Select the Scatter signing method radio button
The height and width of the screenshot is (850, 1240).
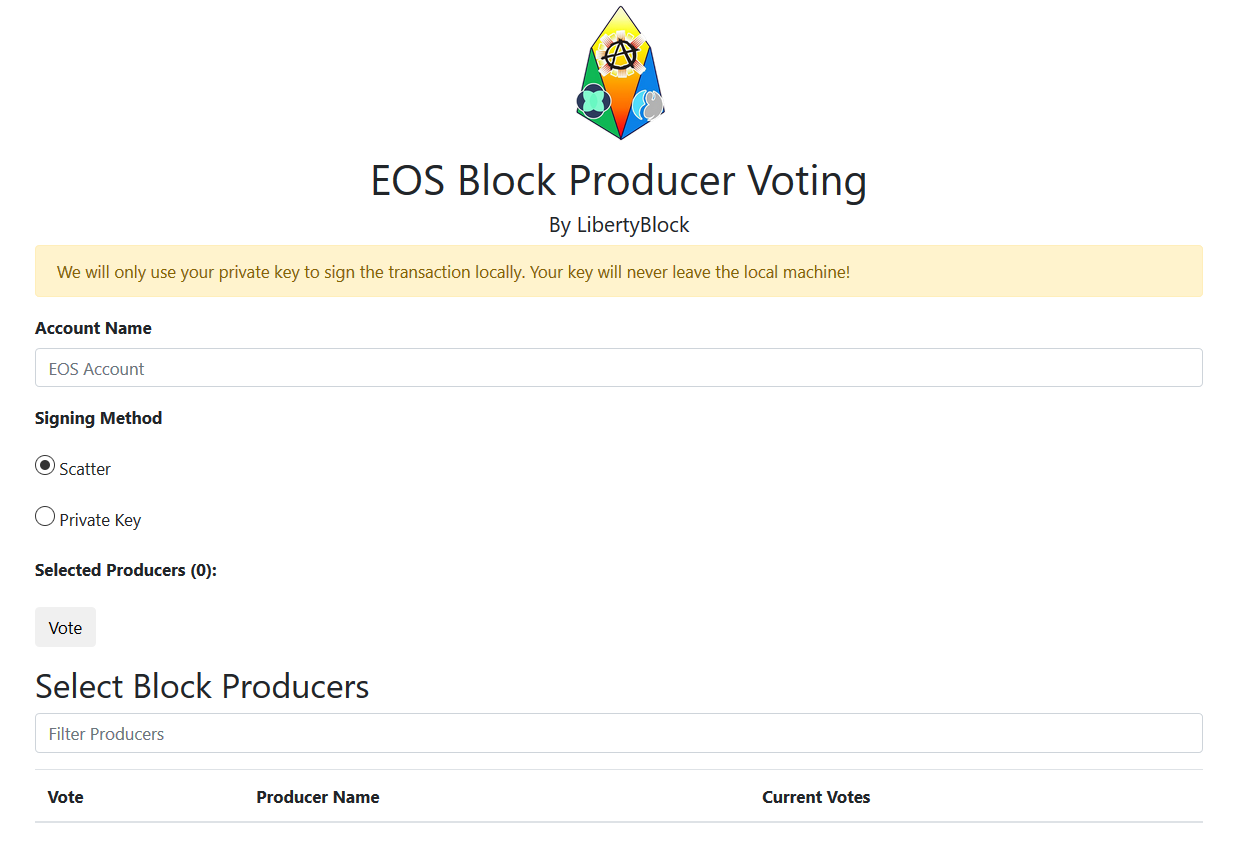tap(45, 466)
